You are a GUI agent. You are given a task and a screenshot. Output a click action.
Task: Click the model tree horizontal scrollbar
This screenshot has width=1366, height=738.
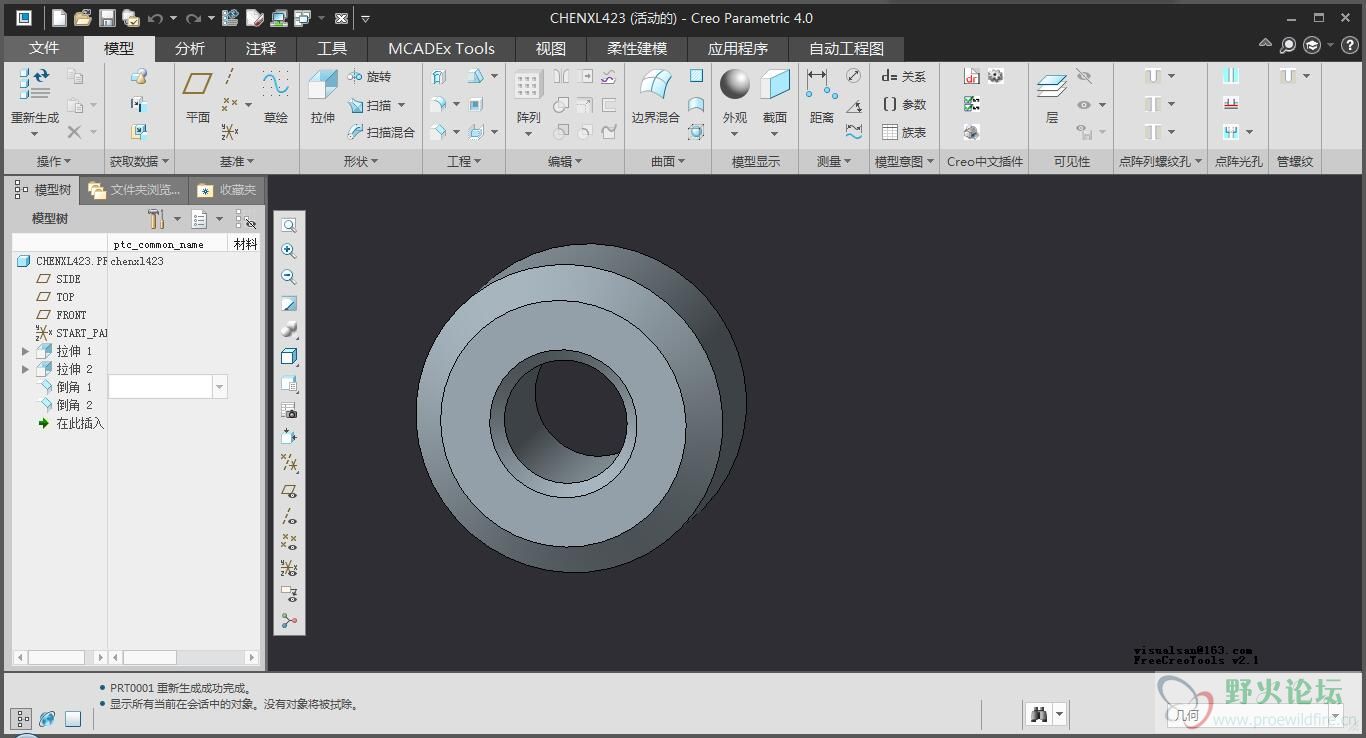[60, 657]
